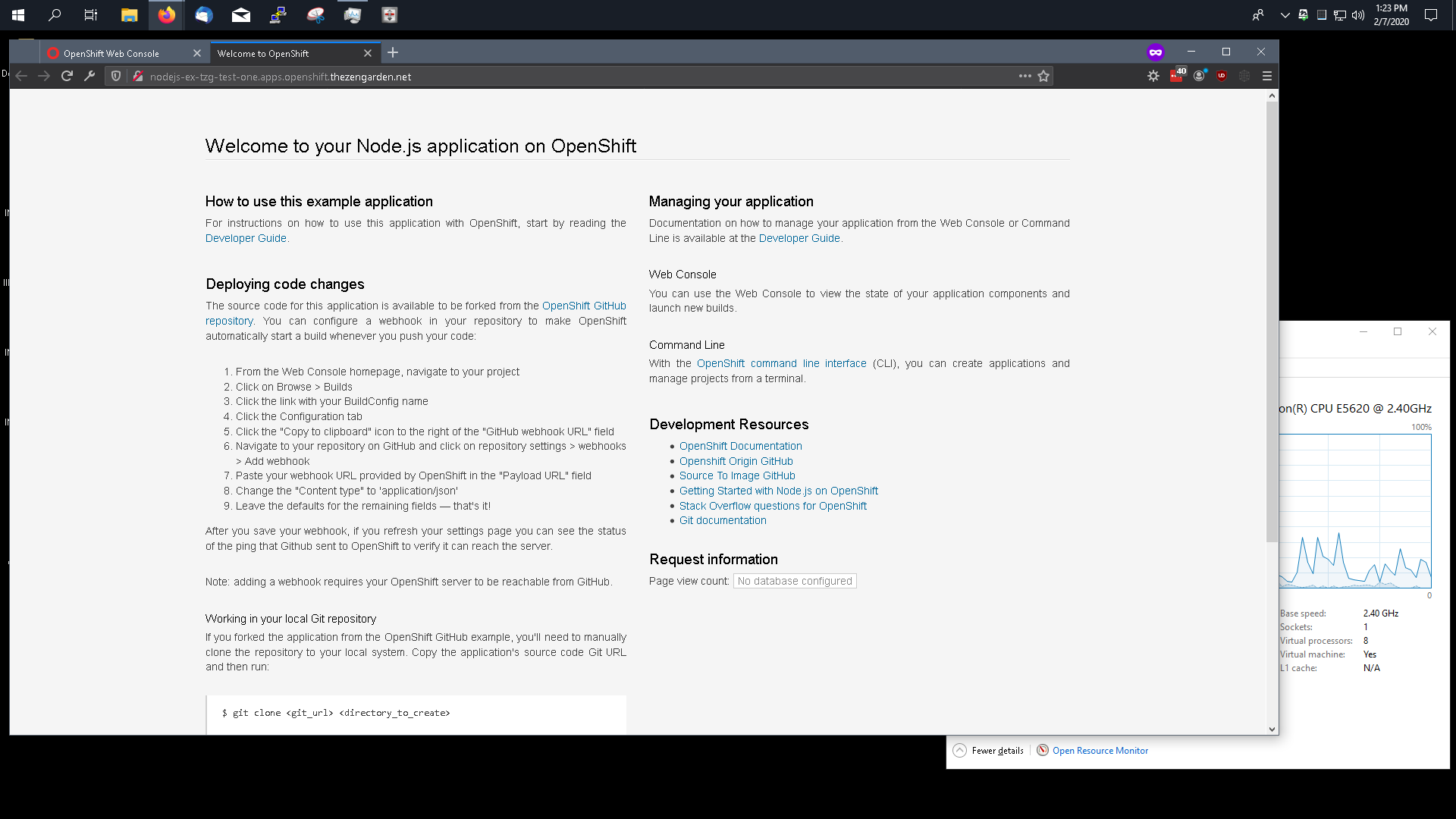1456x819 pixels.
Task: Open the red extension with 40 badge
Action: coord(1177,76)
